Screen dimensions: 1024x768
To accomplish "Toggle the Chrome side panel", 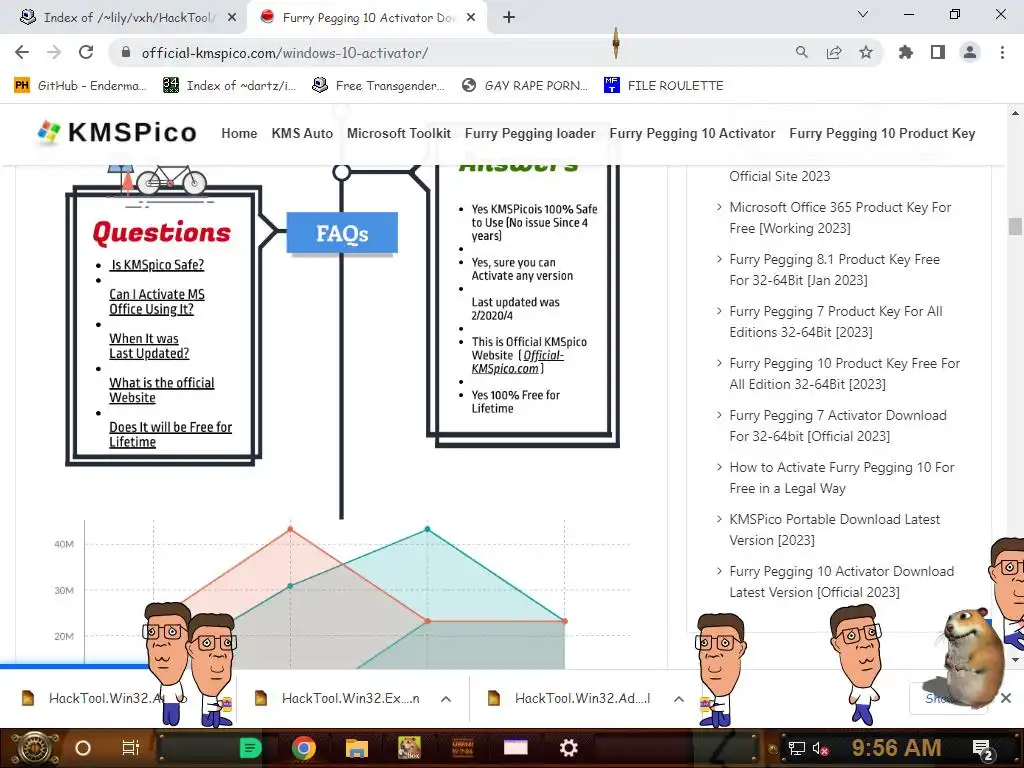I will (x=938, y=52).
